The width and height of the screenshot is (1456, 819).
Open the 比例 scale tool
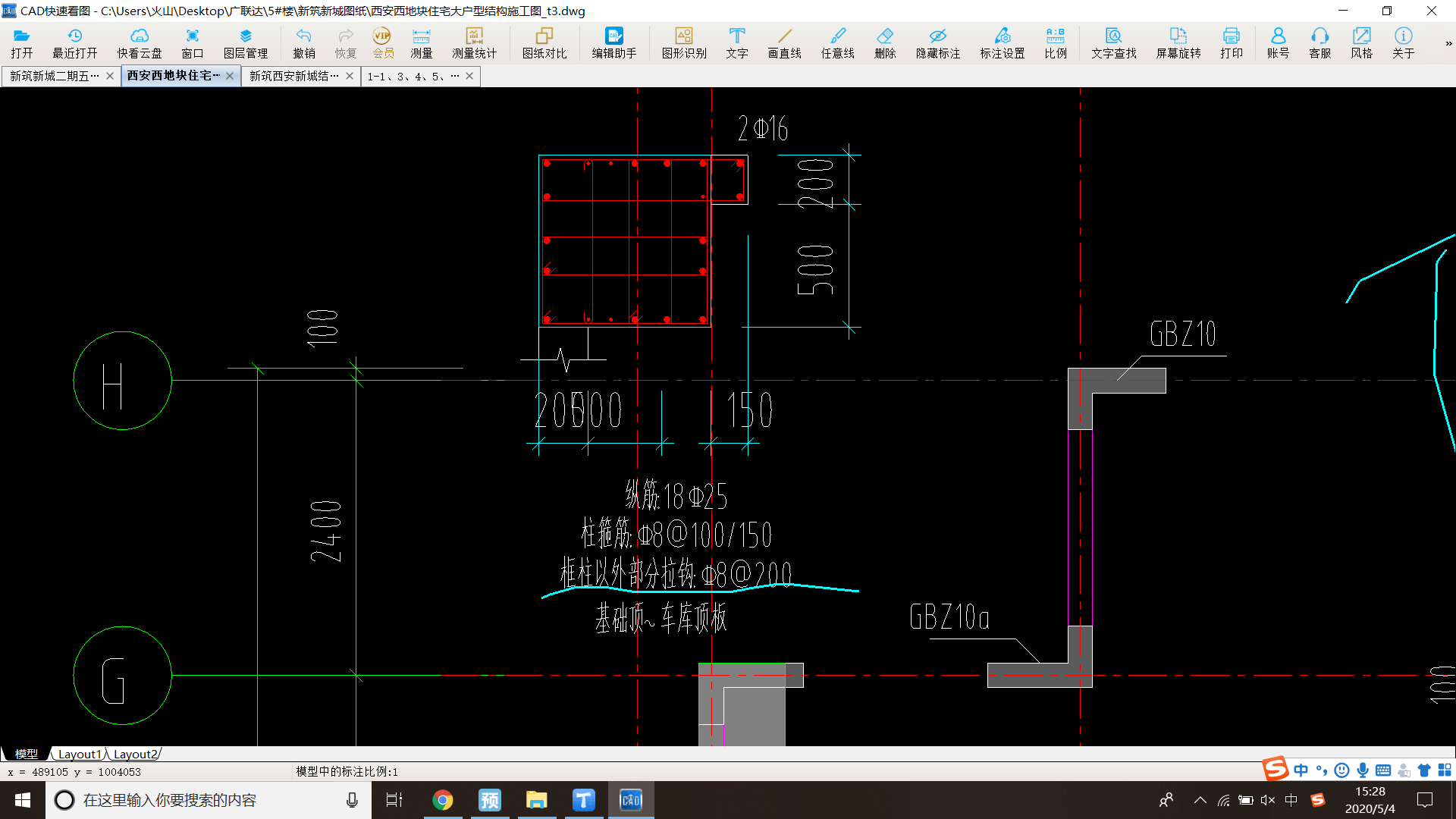pos(1056,43)
